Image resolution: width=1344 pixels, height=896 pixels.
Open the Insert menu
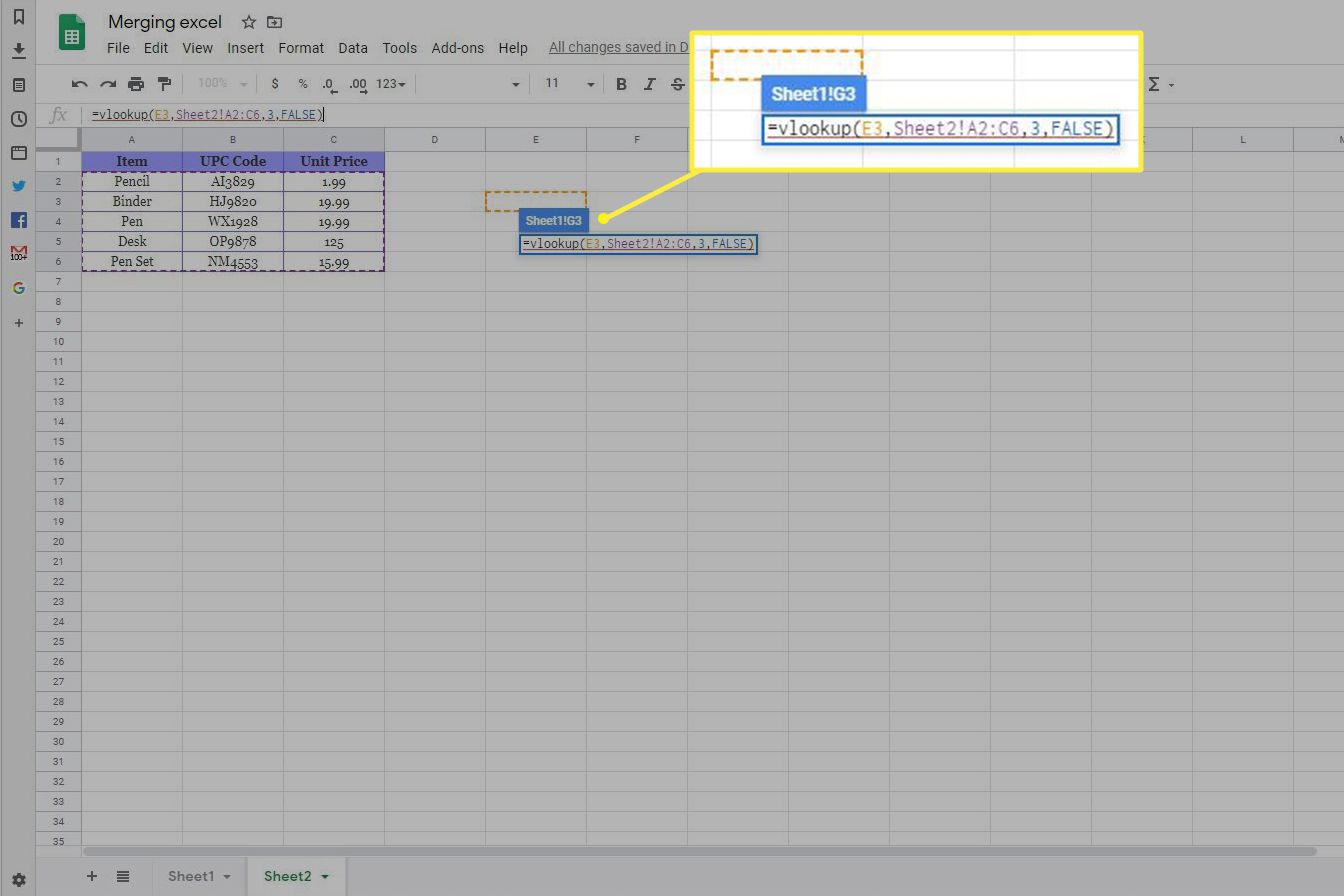click(x=246, y=48)
